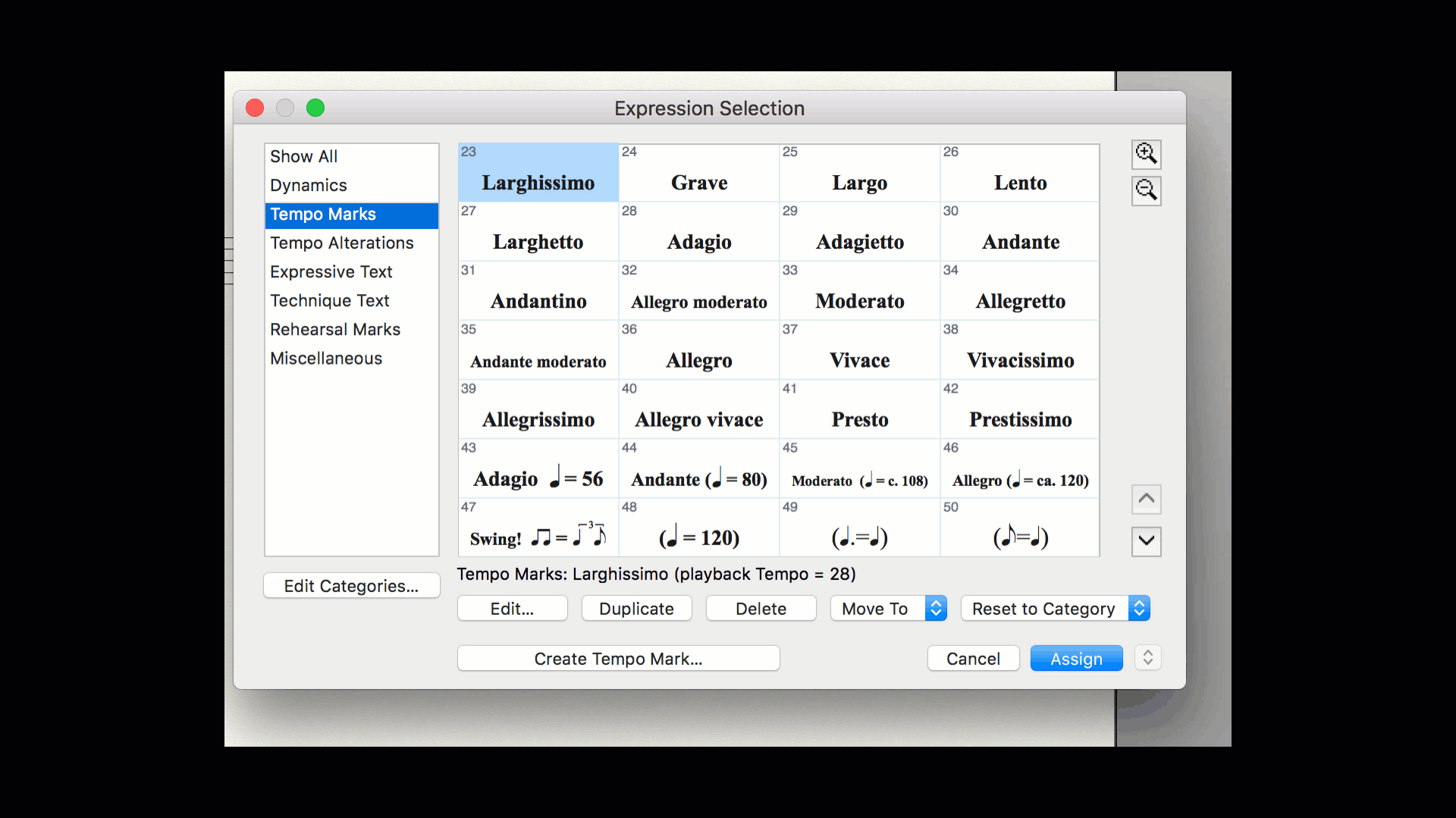The height and width of the screenshot is (818, 1456).
Task: Select the Show All category
Action: click(x=351, y=156)
